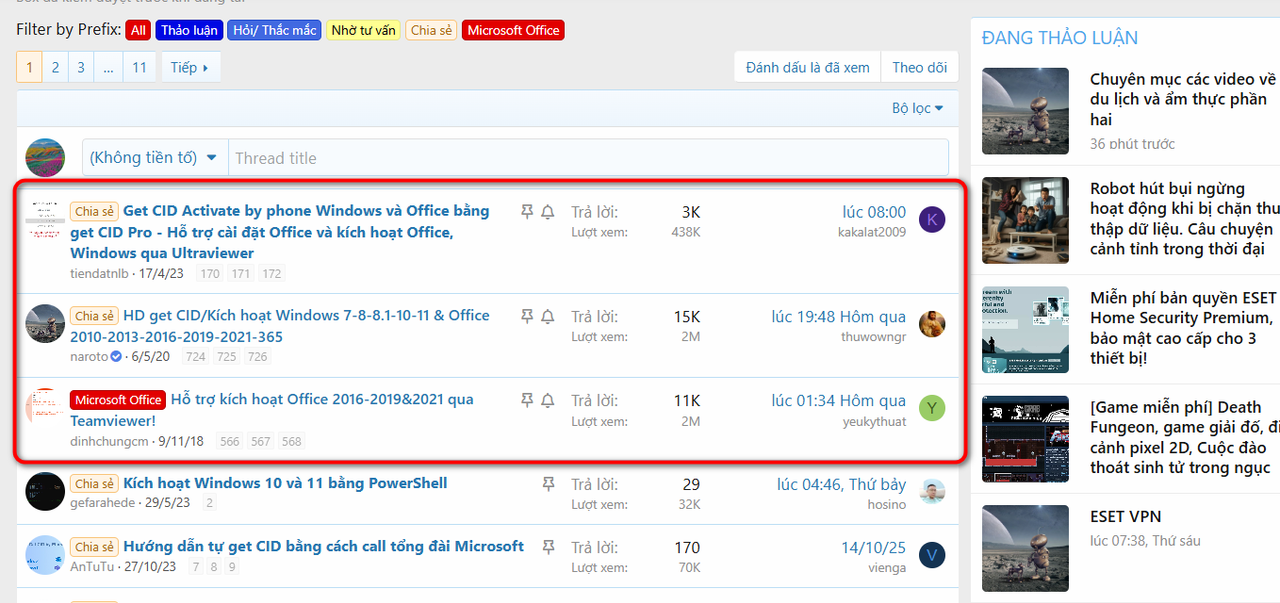Go to page 2 of gefarahede's thread
The image size is (1280, 603).
click(209, 504)
